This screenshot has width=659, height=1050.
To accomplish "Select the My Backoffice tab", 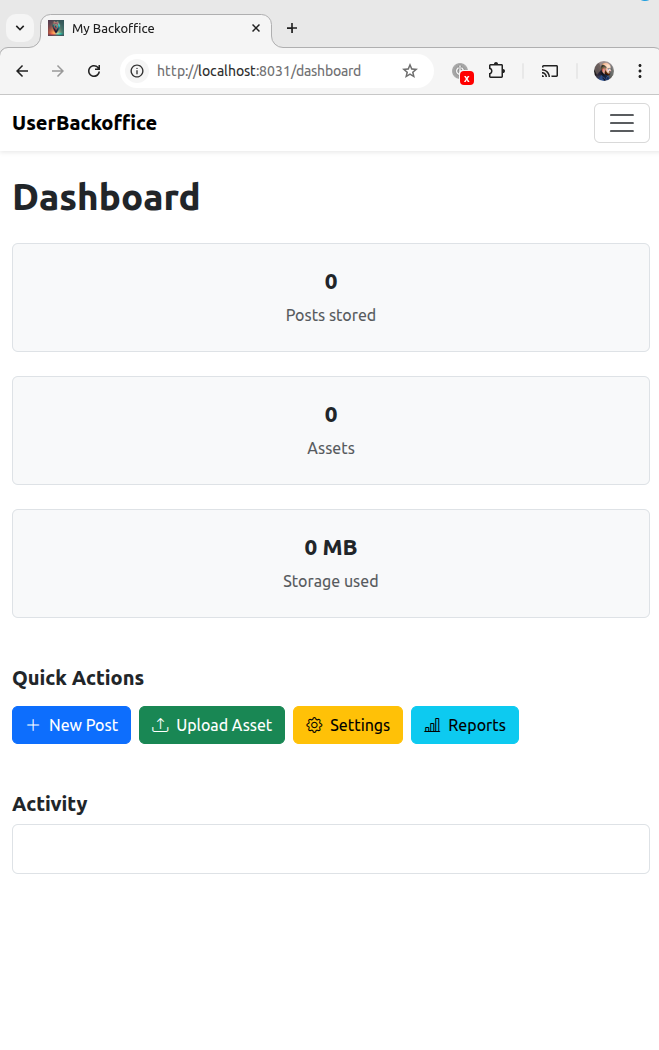I will pyautogui.click(x=150, y=28).
